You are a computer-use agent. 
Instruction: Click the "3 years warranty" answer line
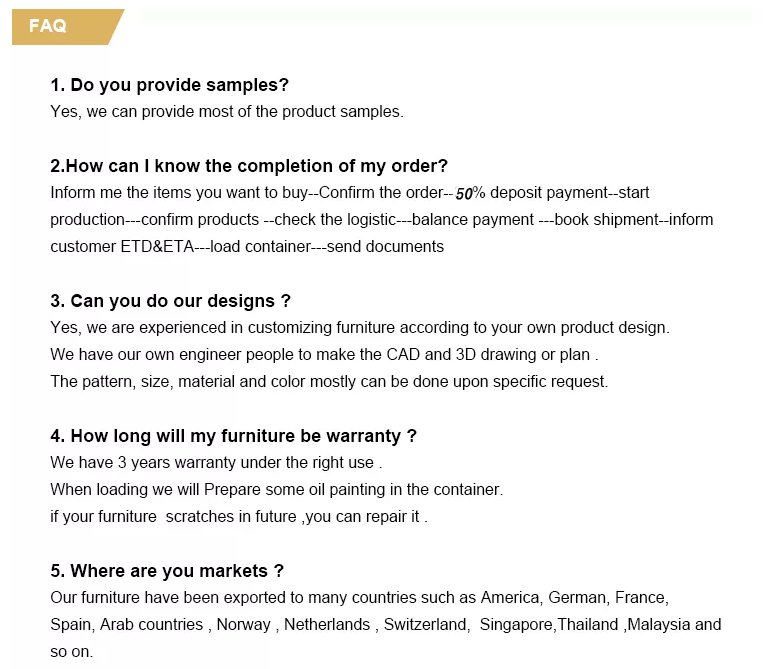pos(216,463)
